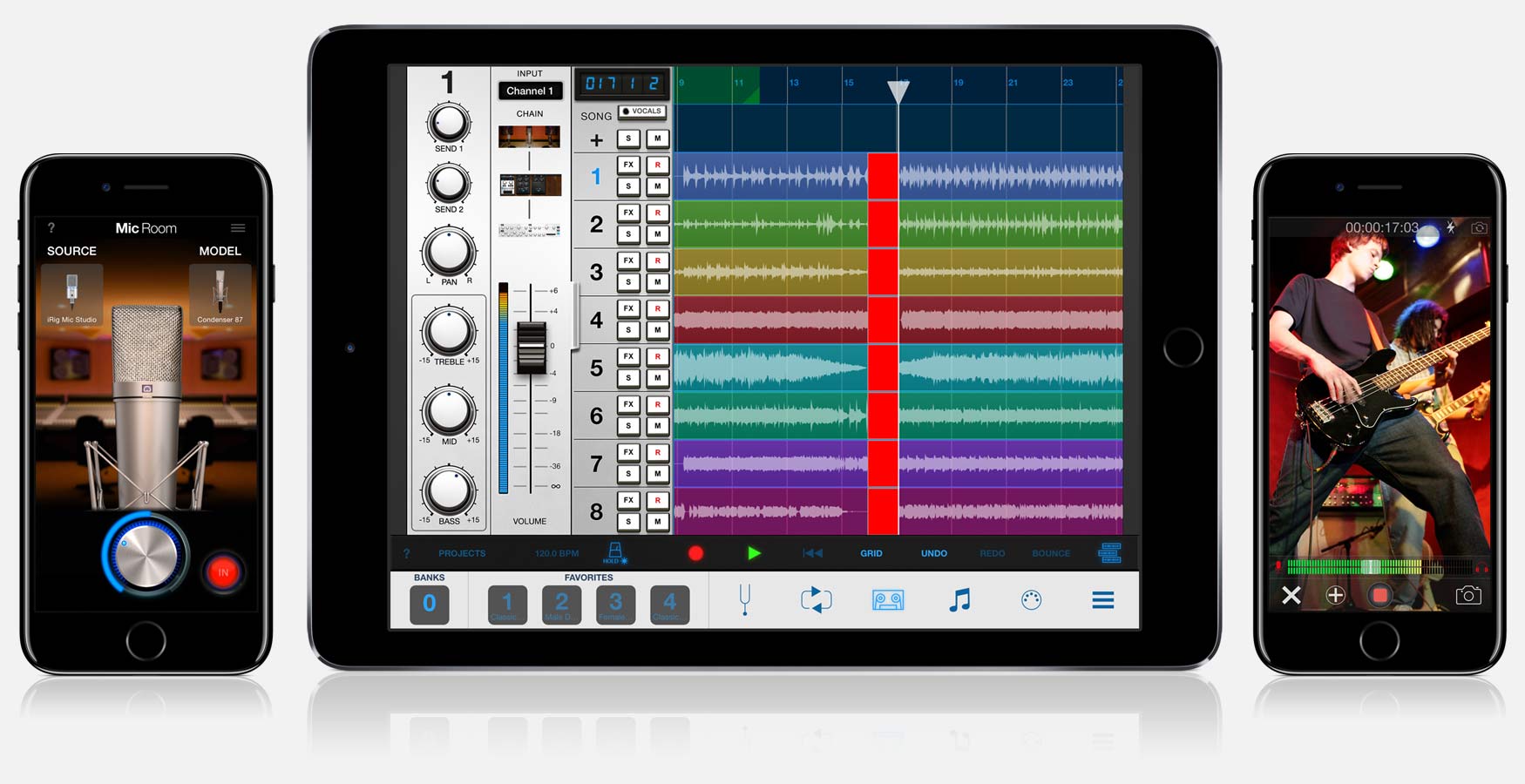The height and width of the screenshot is (784, 1525).
Task: Click the SEND 1 knob
Action: click(448, 123)
